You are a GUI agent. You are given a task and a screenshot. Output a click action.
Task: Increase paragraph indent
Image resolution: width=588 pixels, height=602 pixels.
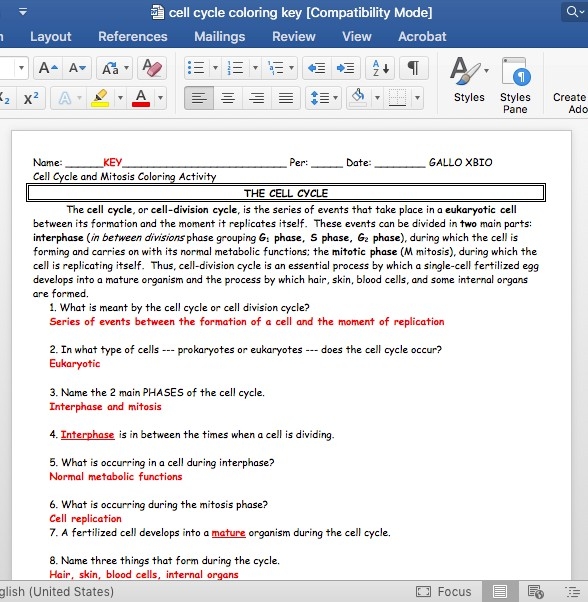tap(345, 68)
